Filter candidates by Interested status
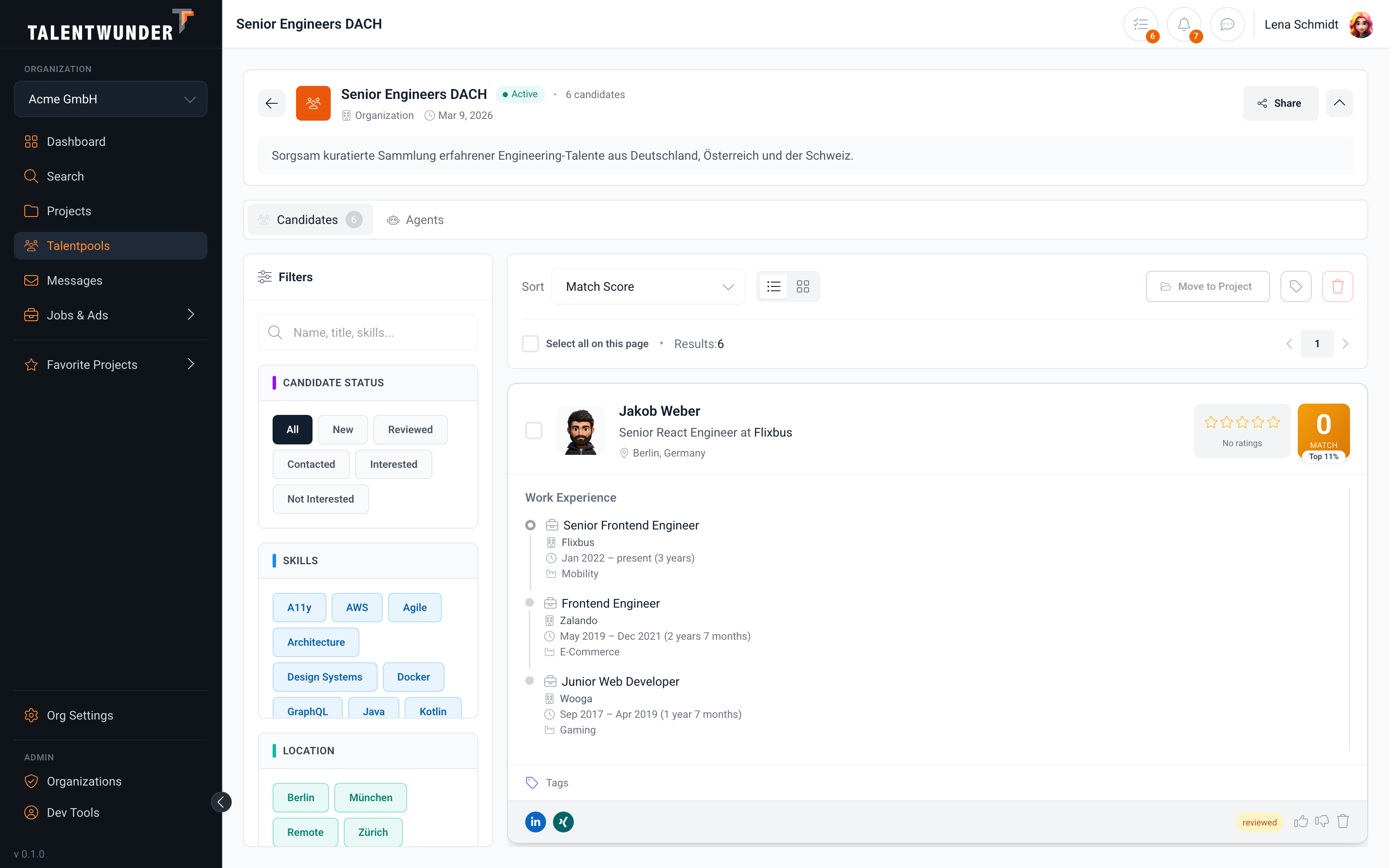This screenshot has width=1389, height=868. coord(394,464)
